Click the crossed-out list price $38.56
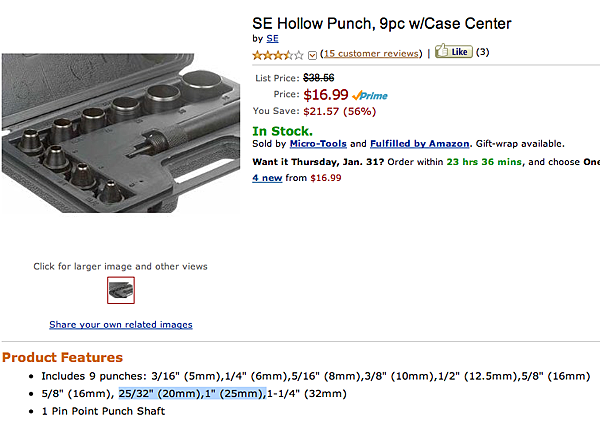The width and height of the screenshot is (600, 421). [319, 78]
